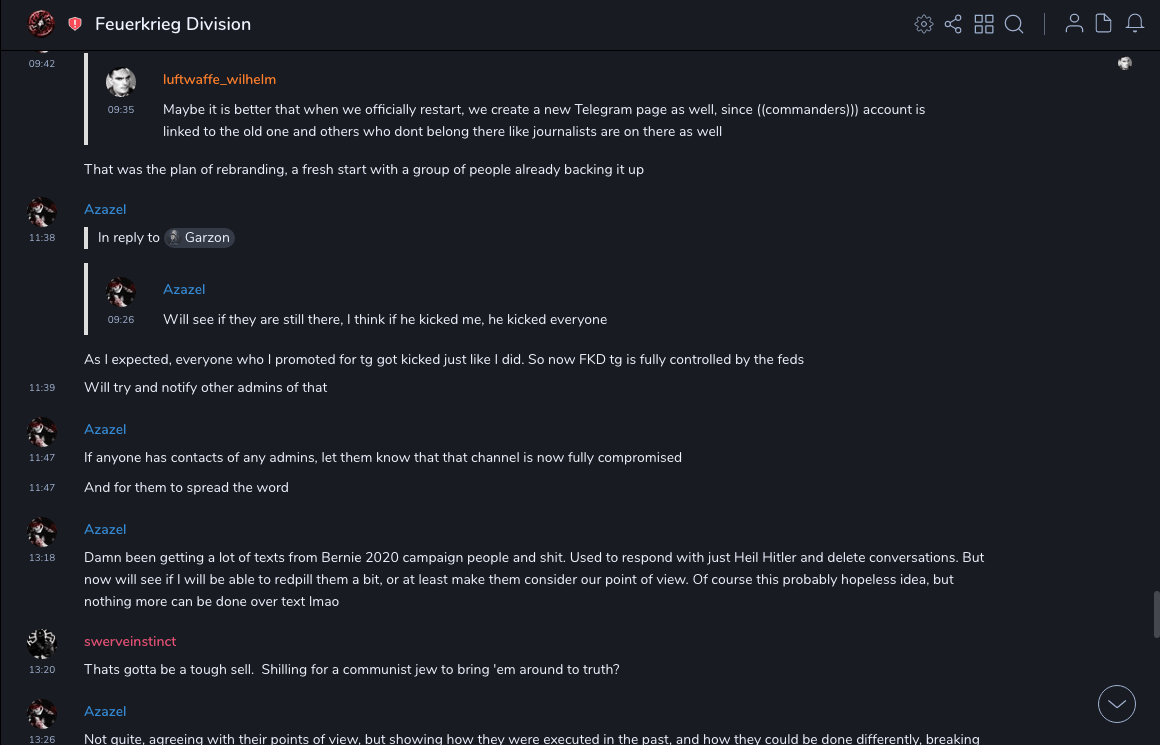Viewport: 1160px width, 745px height.
Task: Click the 13:18 message timestamp
Action: click(x=42, y=558)
